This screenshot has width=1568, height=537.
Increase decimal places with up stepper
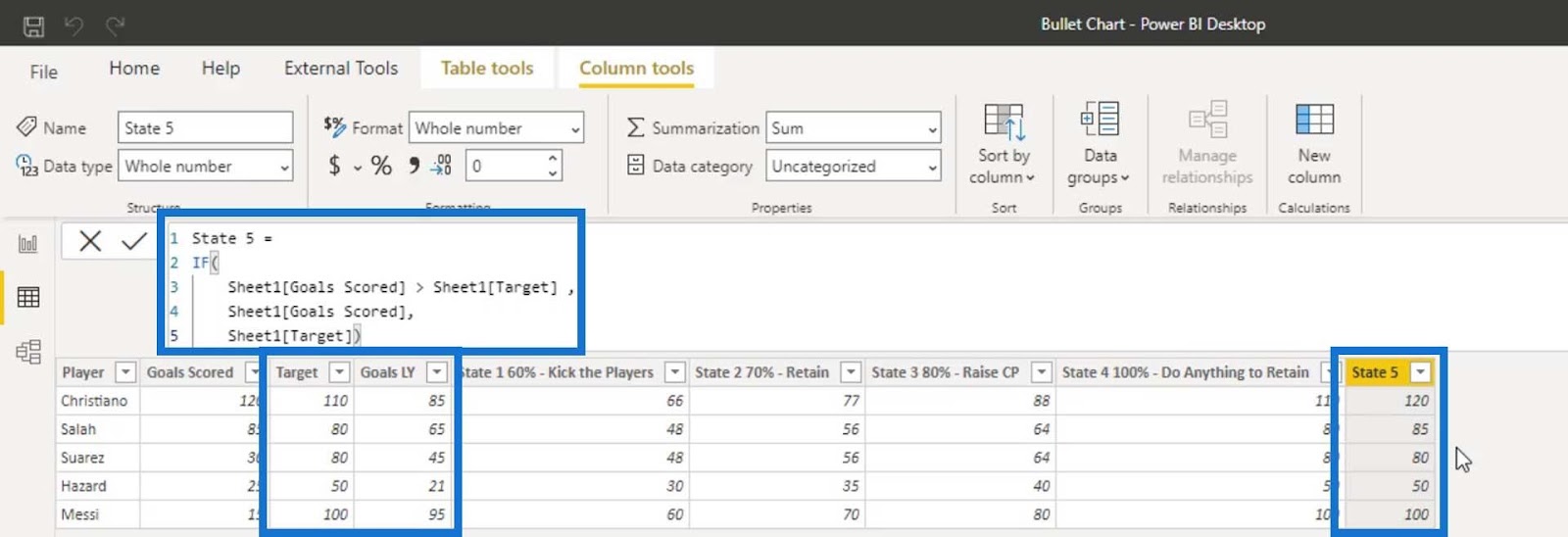(x=553, y=158)
